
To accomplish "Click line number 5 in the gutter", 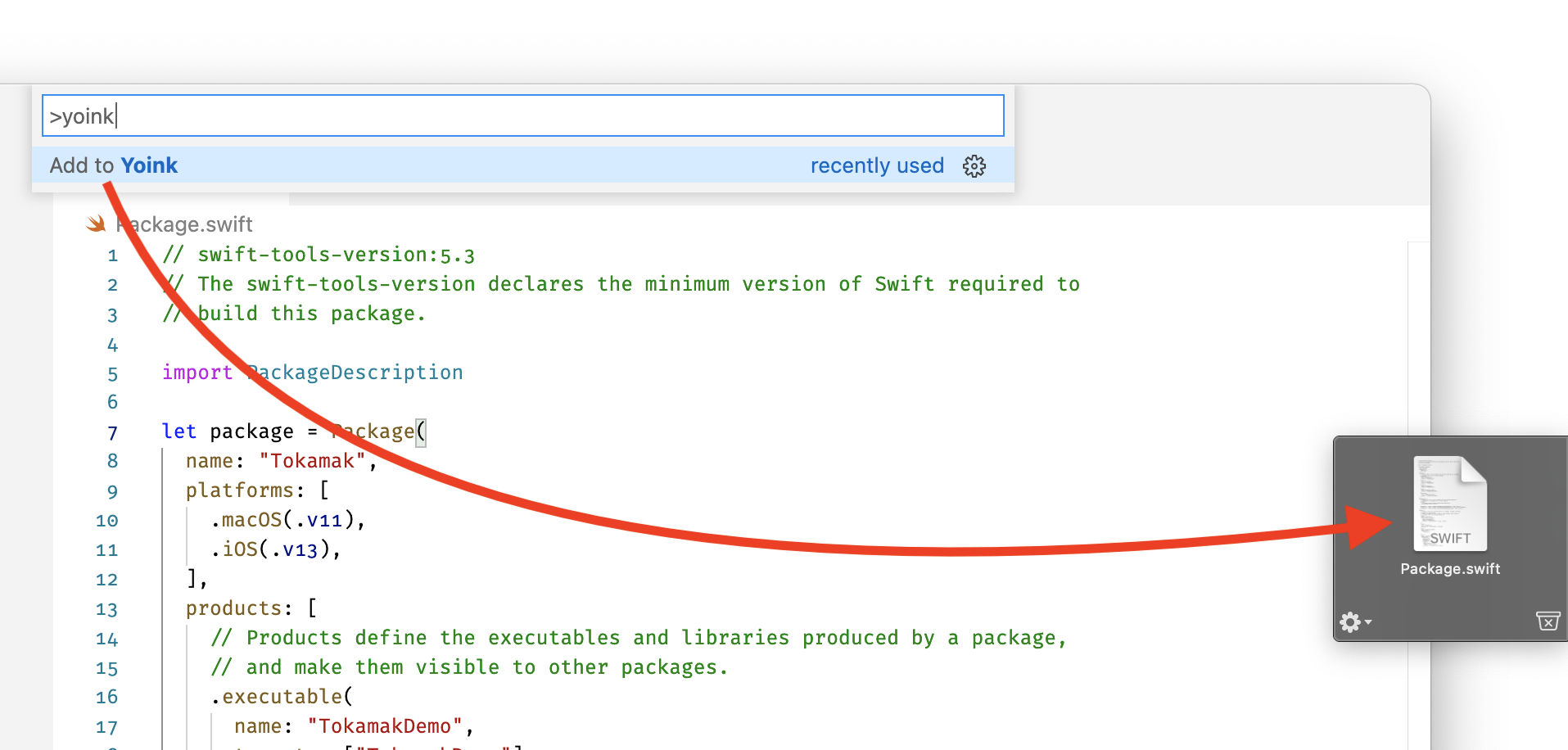I will coord(113,374).
